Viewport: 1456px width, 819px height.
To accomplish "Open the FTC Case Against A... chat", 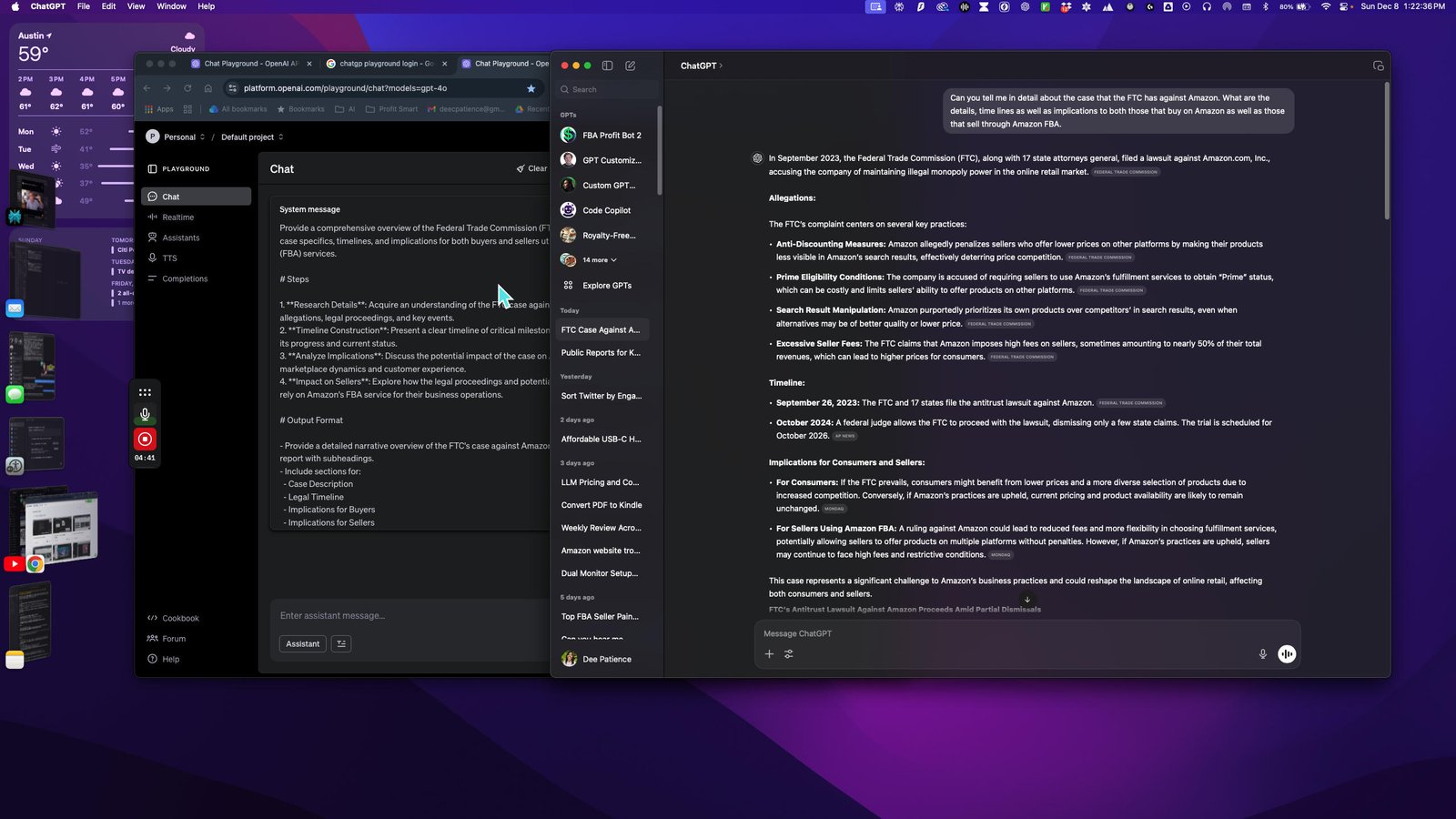I will (602, 330).
